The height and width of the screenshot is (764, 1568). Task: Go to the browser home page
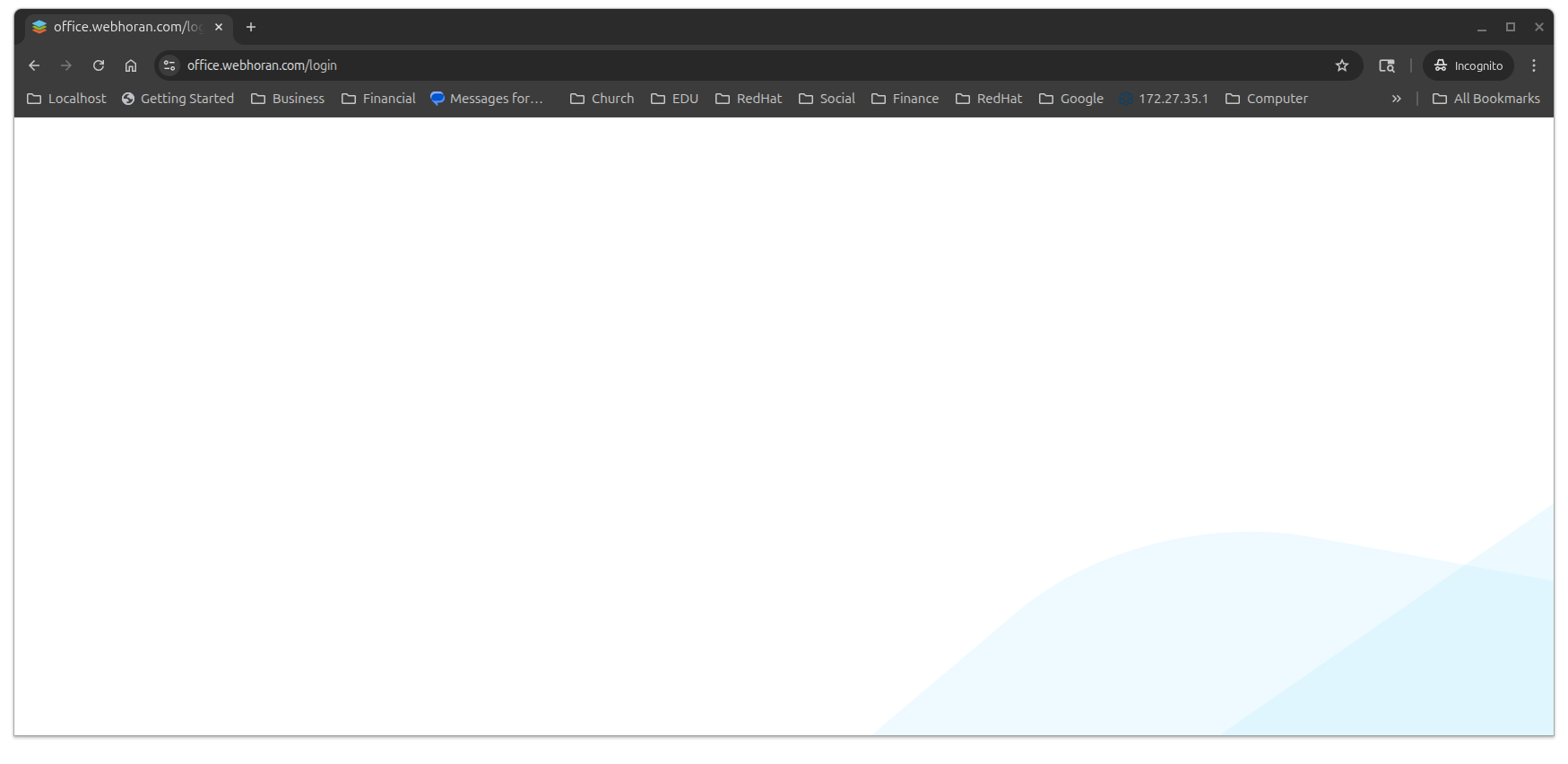(x=131, y=65)
